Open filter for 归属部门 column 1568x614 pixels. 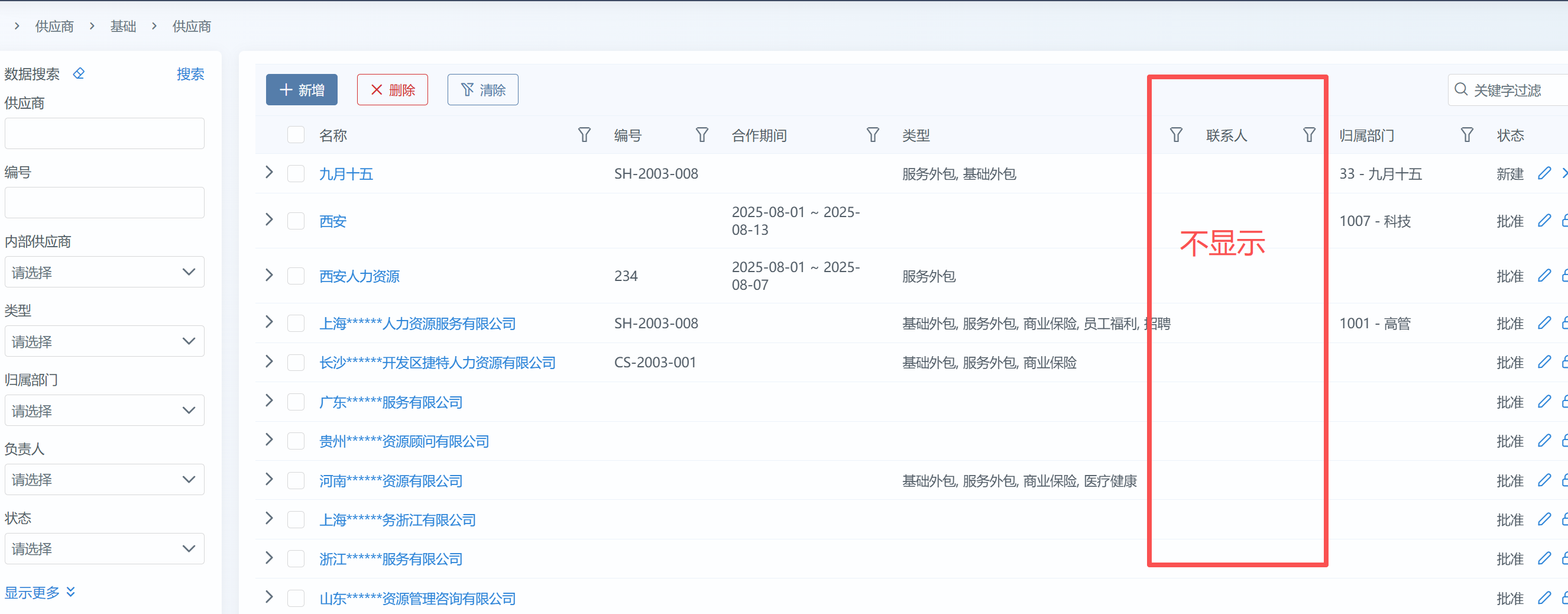pyautogui.click(x=1466, y=135)
